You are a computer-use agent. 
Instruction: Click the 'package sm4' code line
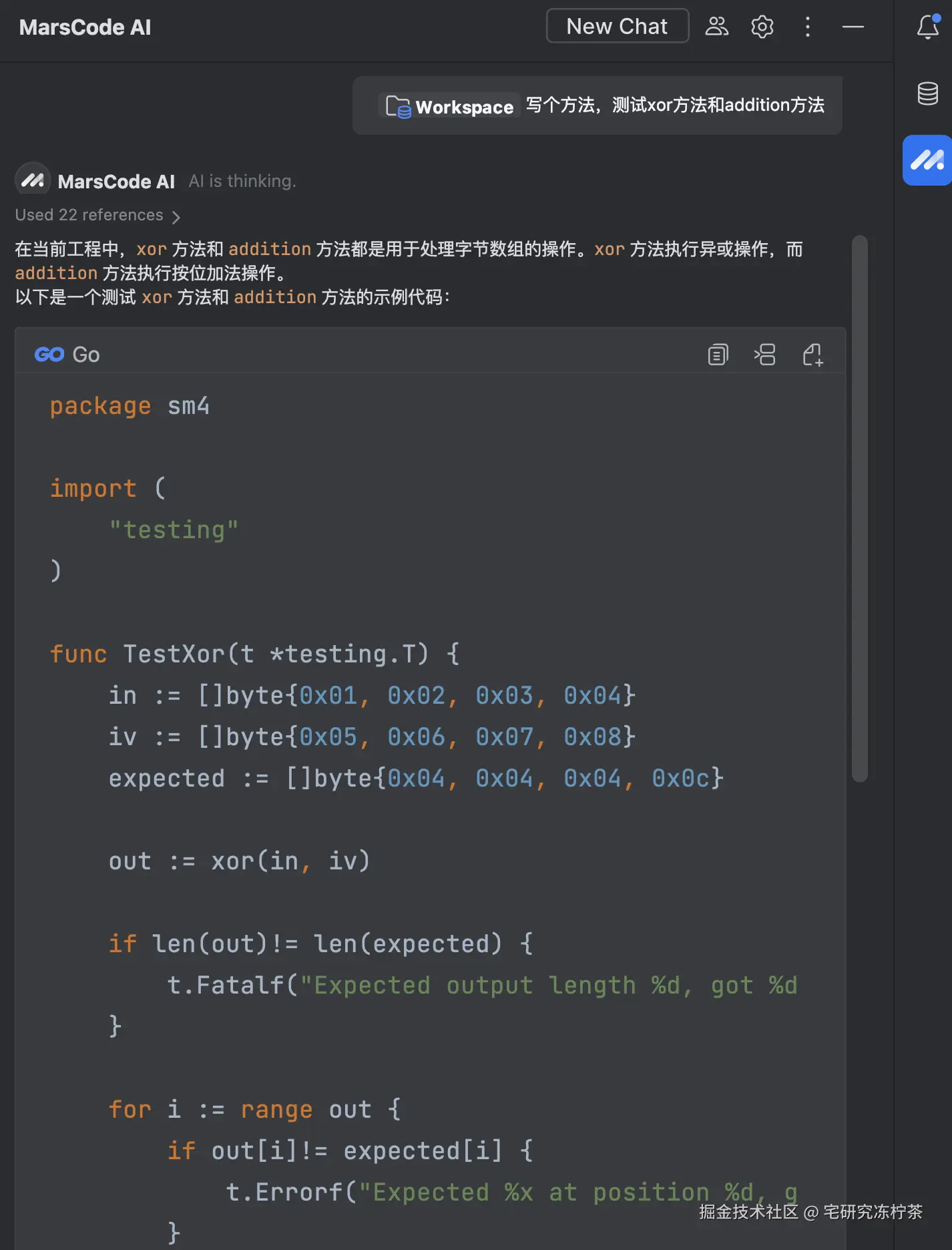coord(130,406)
